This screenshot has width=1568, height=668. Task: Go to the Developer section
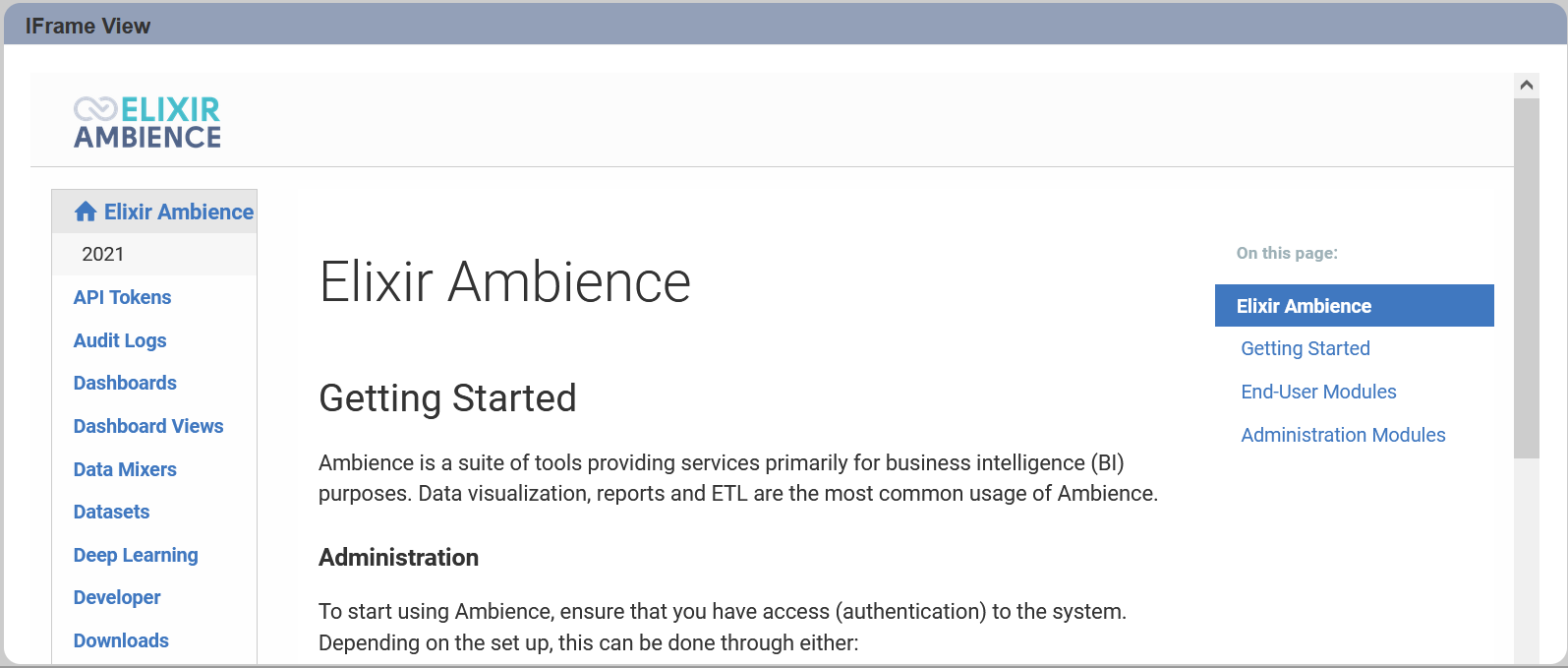(117, 597)
